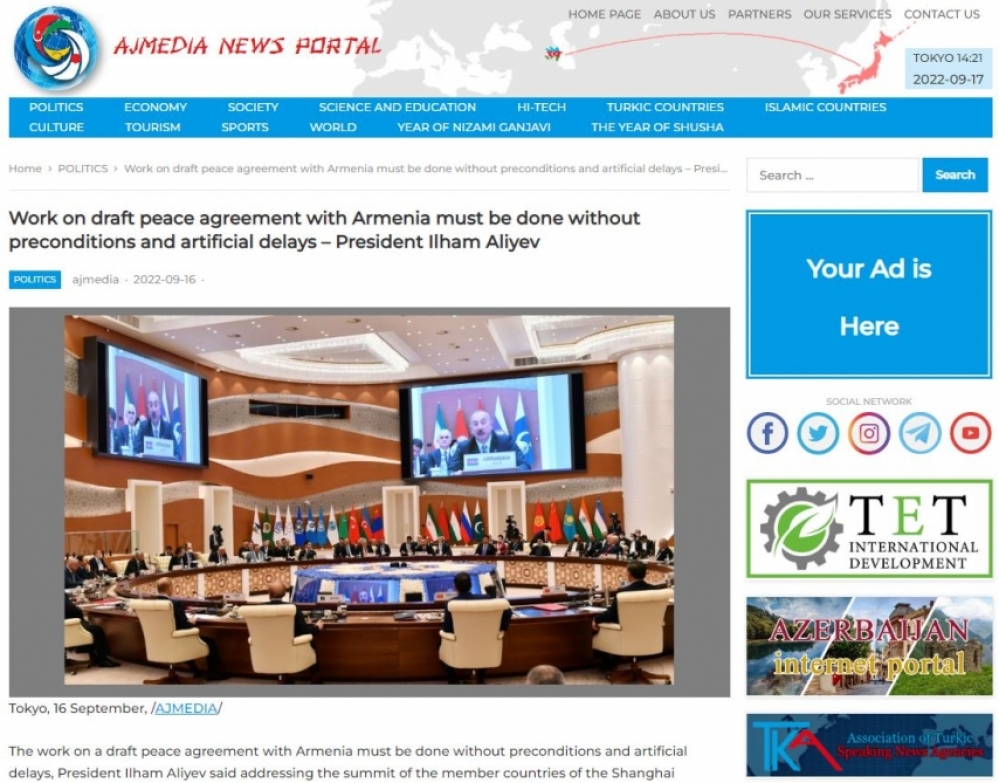Open the Instagram social network icon
Viewport: 1000px width, 783px height.
pos(869,433)
